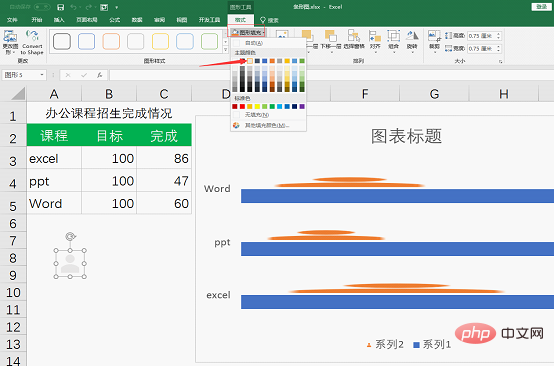The height and width of the screenshot is (366, 554).
Task: Switch to the 数据 (Data) ribbon tab
Action: pos(137,20)
